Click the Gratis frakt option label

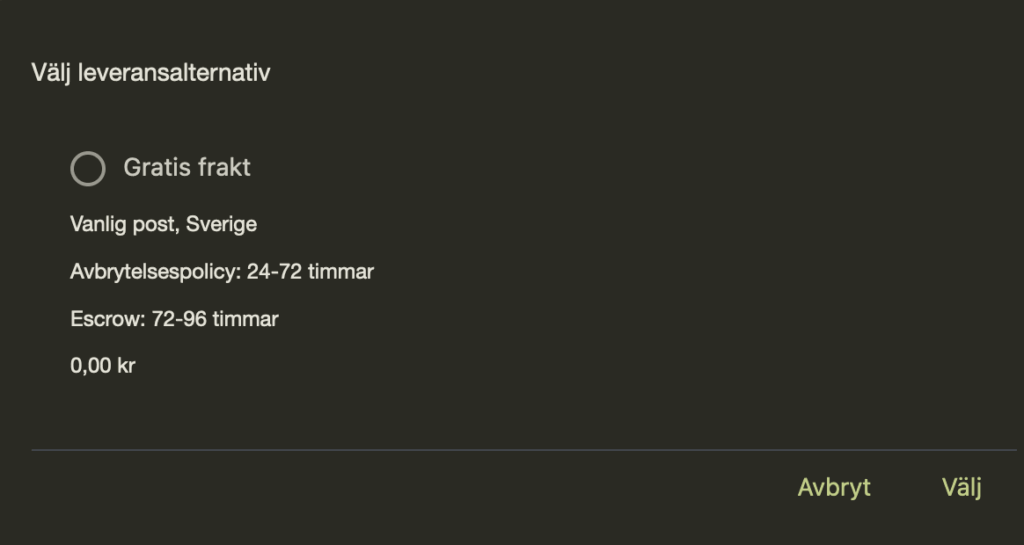187,168
